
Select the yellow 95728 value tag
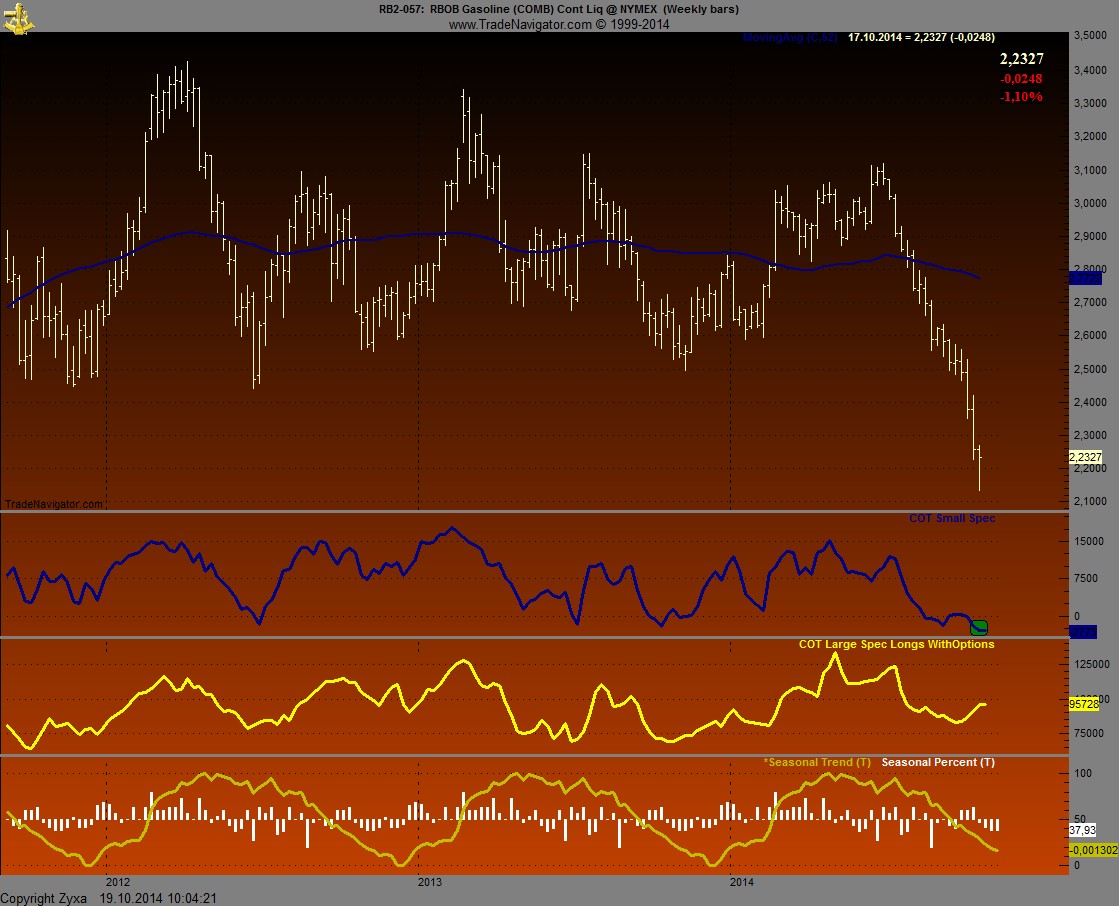pyautogui.click(x=1085, y=703)
